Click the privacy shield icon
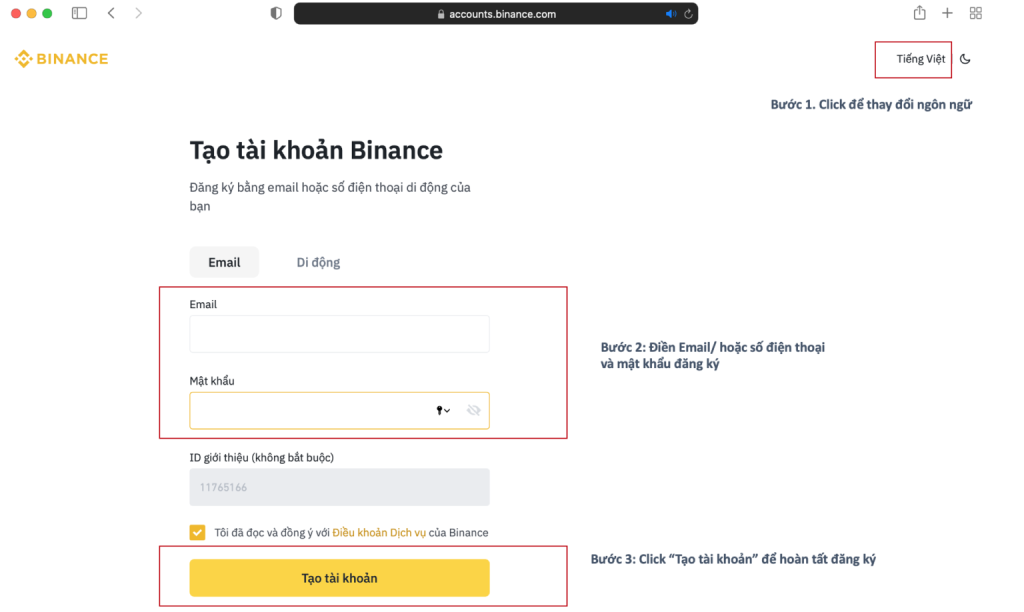Screen dimensions: 1024x612 (277, 14)
